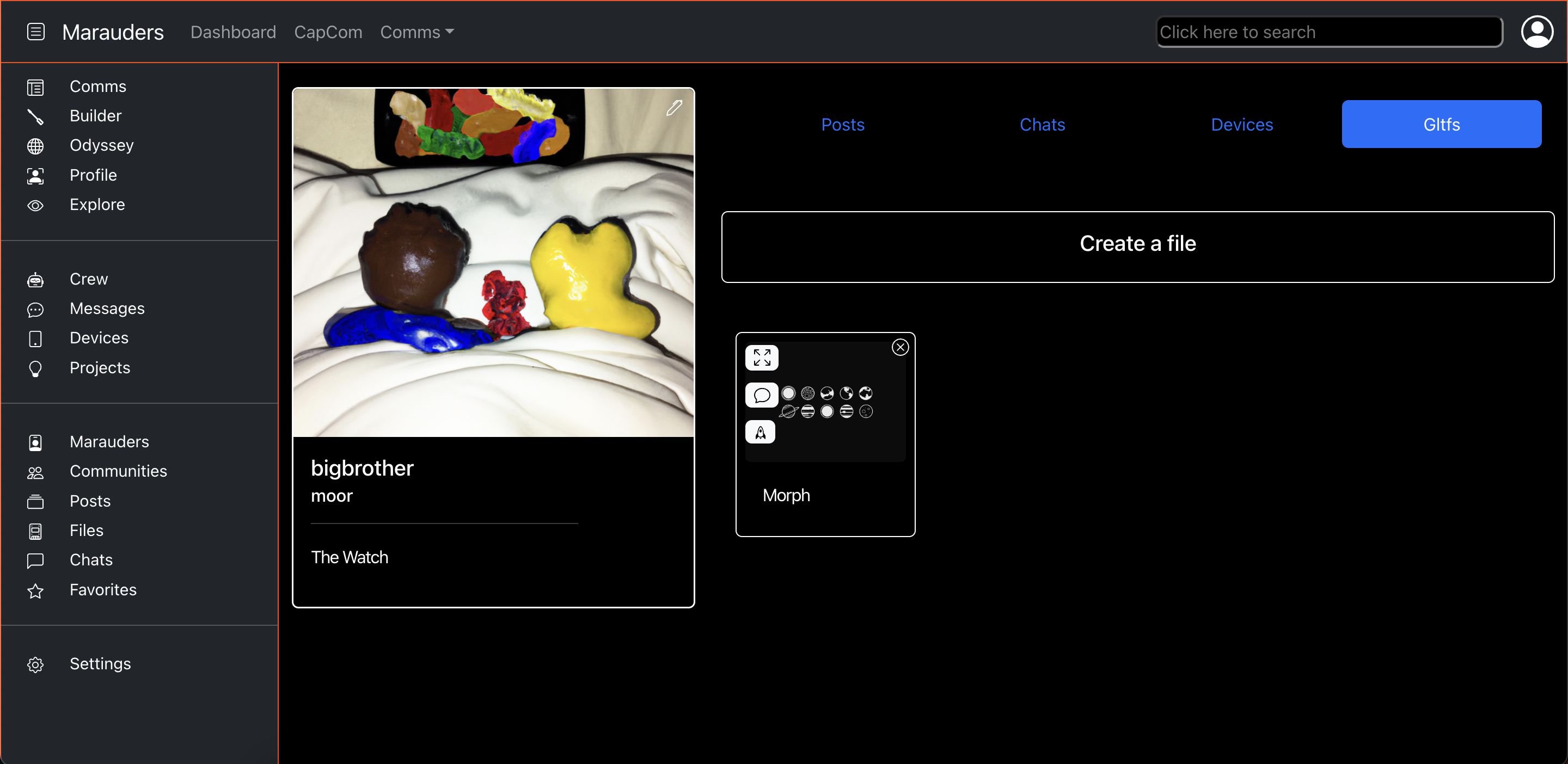Open the user account avatar icon
The height and width of the screenshot is (764, 1568).
tap(1536, 32)
